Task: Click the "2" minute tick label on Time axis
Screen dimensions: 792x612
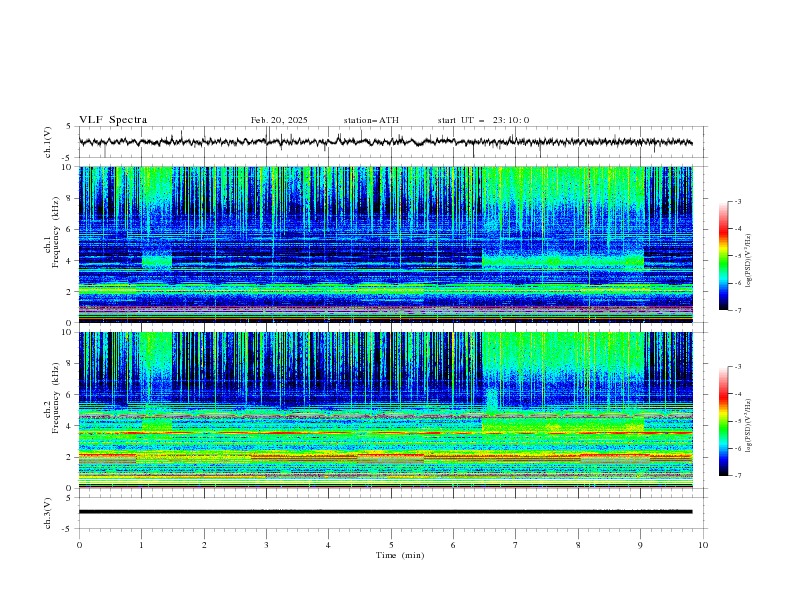Action: [204, 545]
